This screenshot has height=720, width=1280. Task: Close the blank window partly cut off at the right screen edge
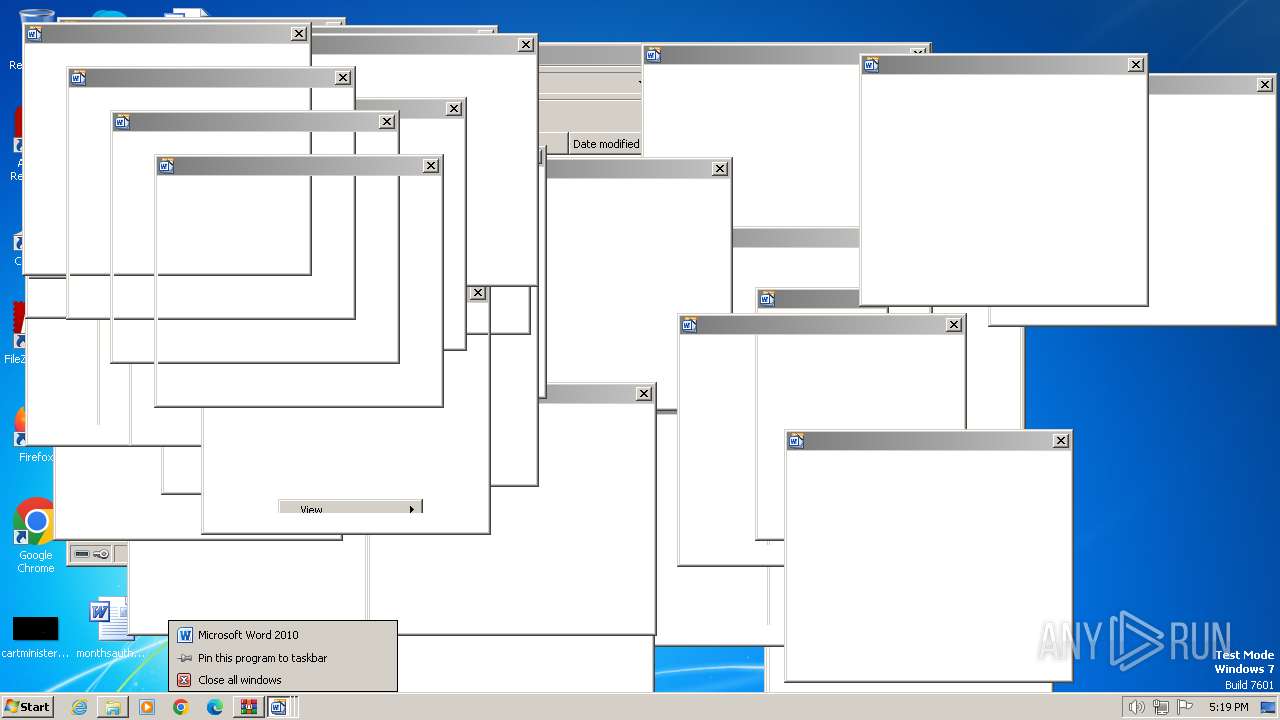click(x=1265, y=85)
